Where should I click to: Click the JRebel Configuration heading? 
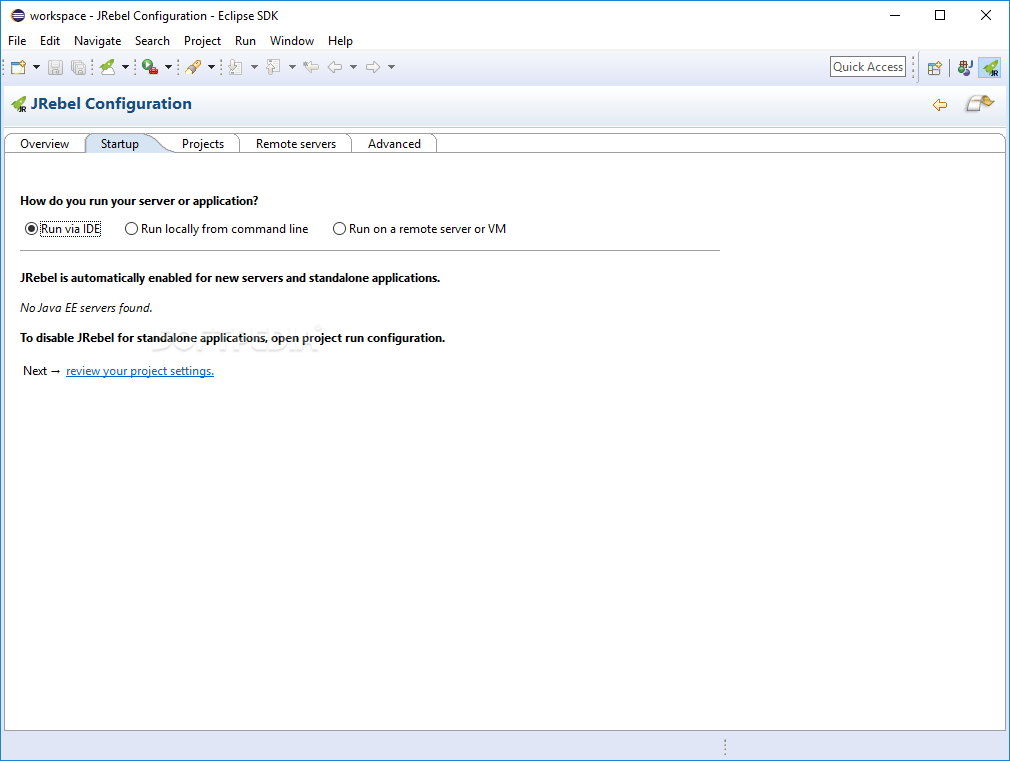(111, 104)
